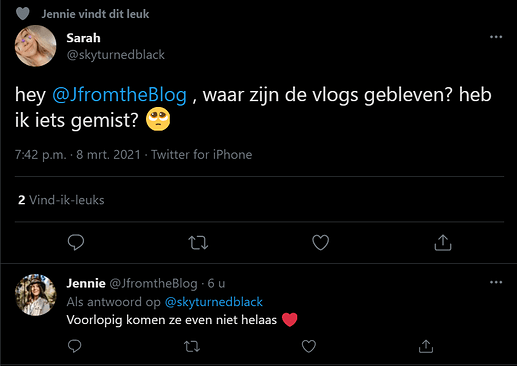Image resolution: width=517 pixels, height=366 pixels.
Task: Open the @skyturnedblack handle under Sarah's name
Action: coord(116,55)
